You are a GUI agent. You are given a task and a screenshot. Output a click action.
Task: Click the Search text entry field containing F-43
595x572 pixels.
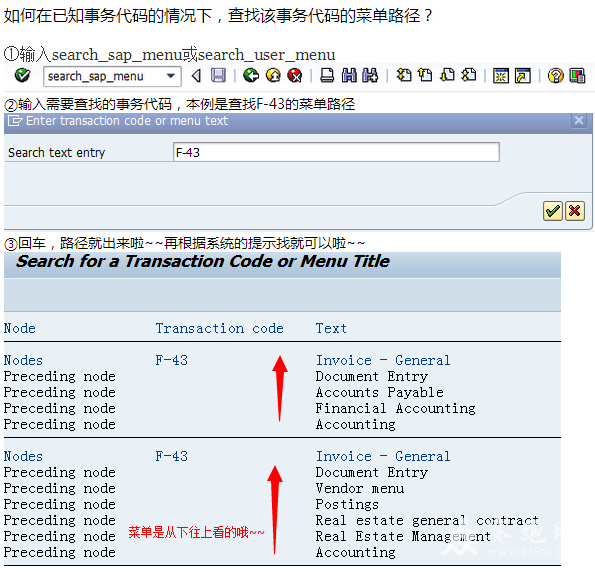point(336,152)
